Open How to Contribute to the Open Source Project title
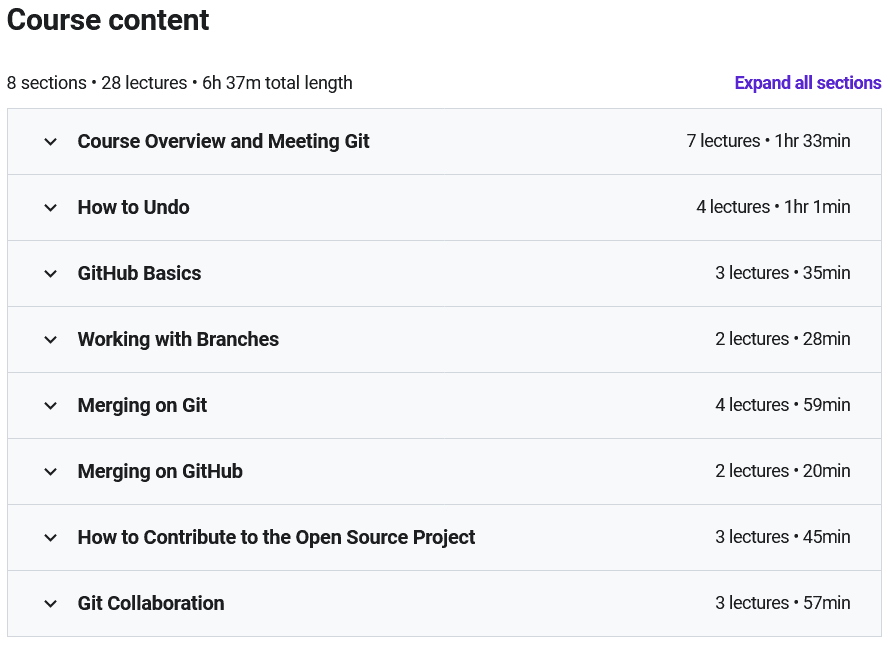 pos(276,537)
